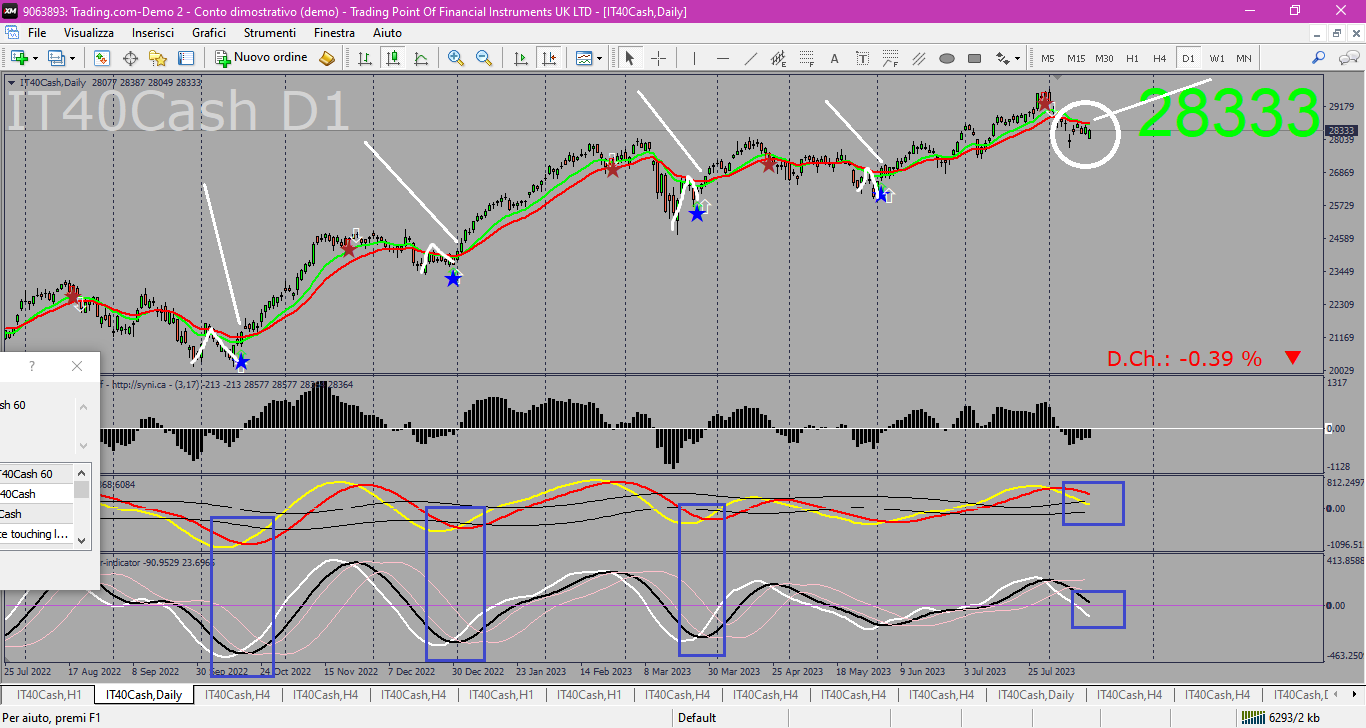
Task: Switch chart to line chart mode
Action: 422,58
